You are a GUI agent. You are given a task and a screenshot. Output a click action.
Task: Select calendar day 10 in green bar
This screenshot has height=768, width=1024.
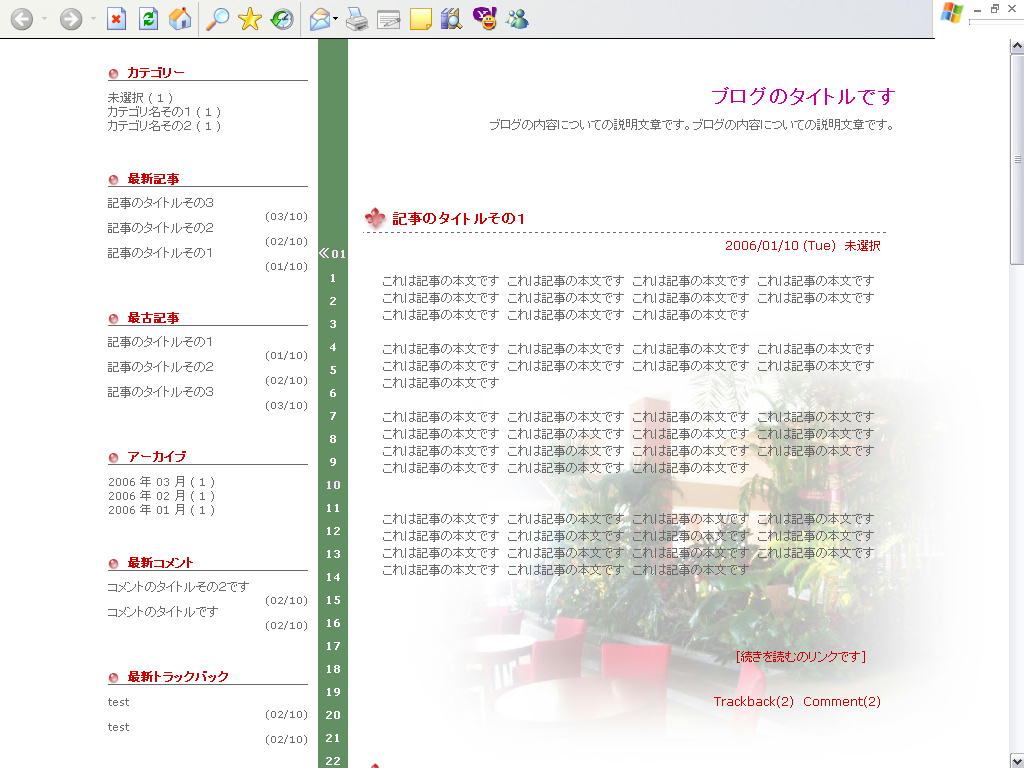333,485
